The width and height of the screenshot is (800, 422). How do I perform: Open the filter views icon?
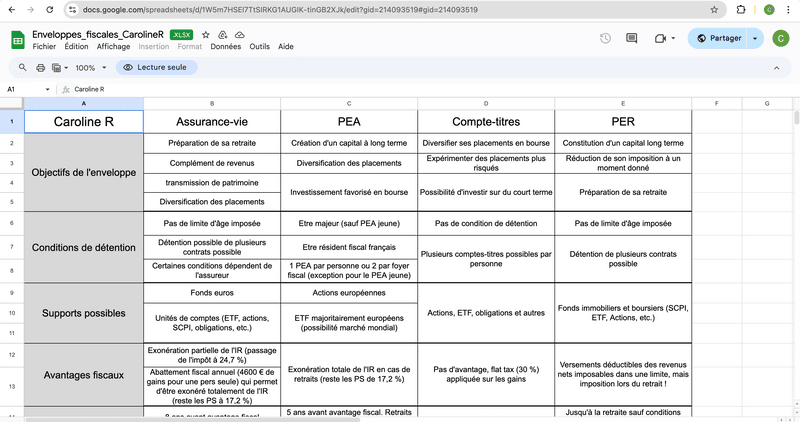[x=57, y=67]
